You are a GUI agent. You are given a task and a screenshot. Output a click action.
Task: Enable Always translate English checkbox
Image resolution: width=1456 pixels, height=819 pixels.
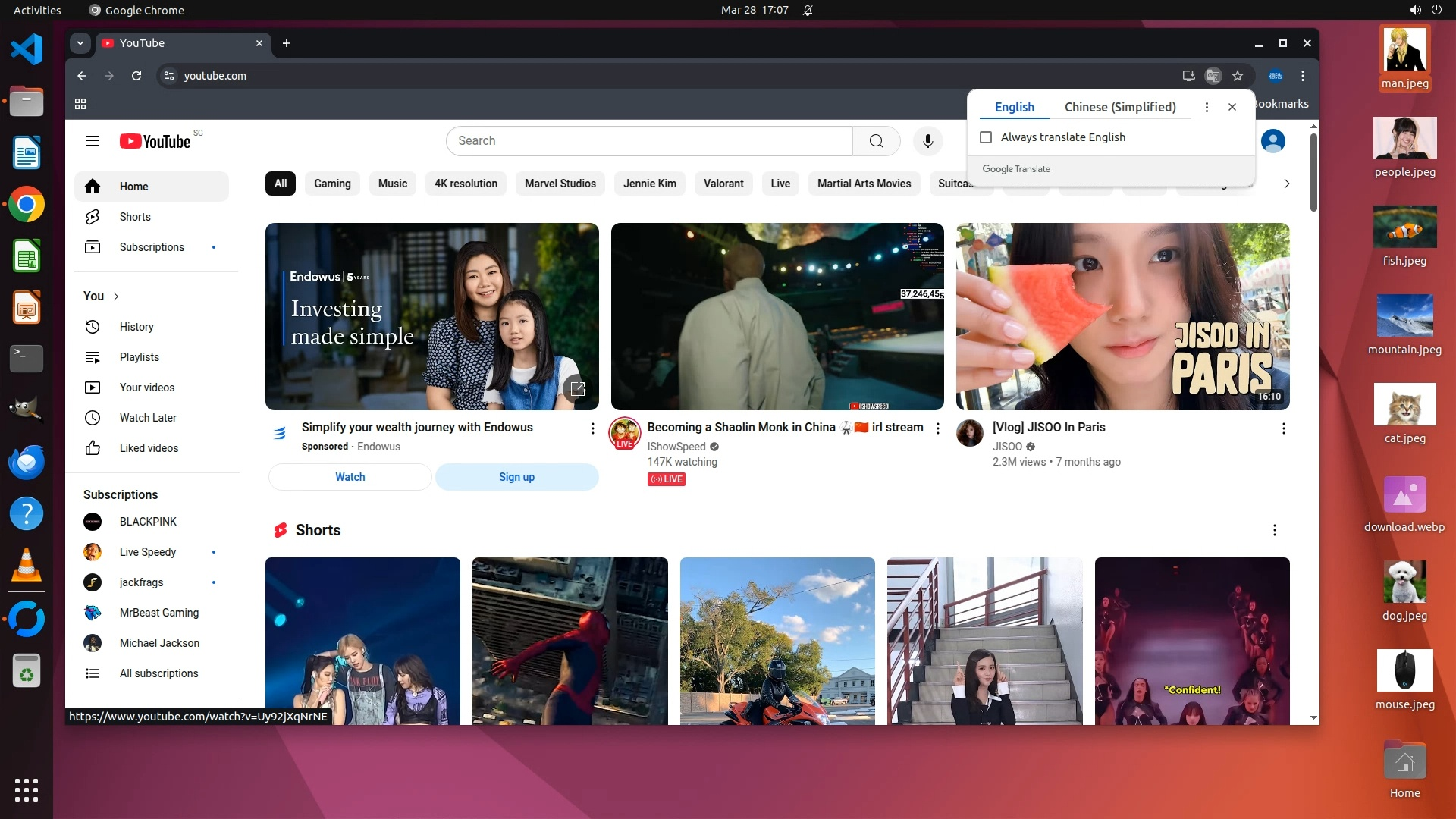click(986, 137)
